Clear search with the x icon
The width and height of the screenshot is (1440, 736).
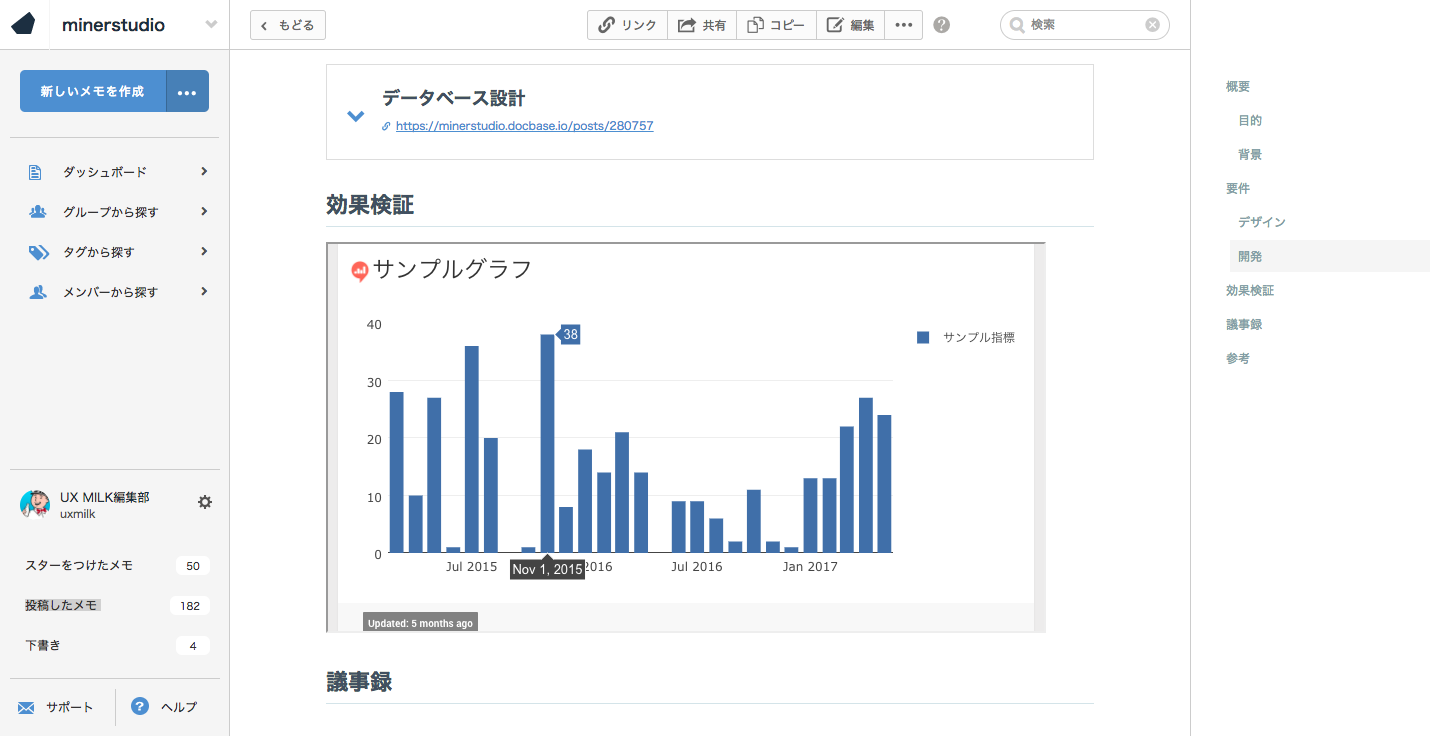[x=1152, y=25]
